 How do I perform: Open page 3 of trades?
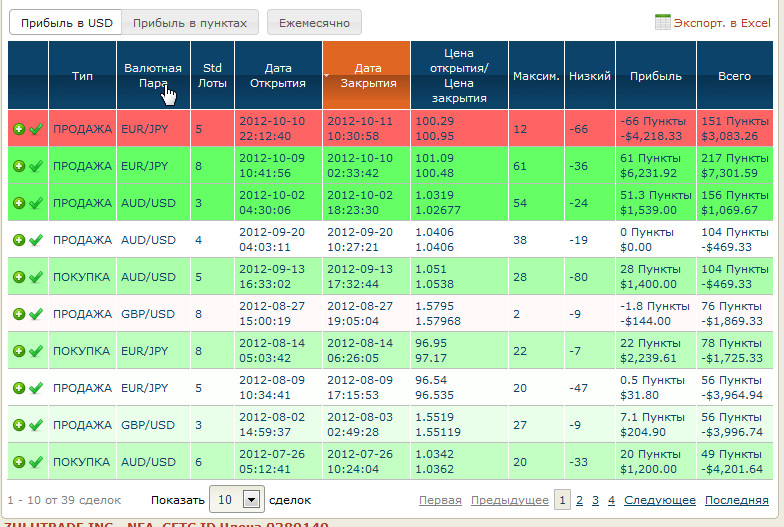(596, 500)
